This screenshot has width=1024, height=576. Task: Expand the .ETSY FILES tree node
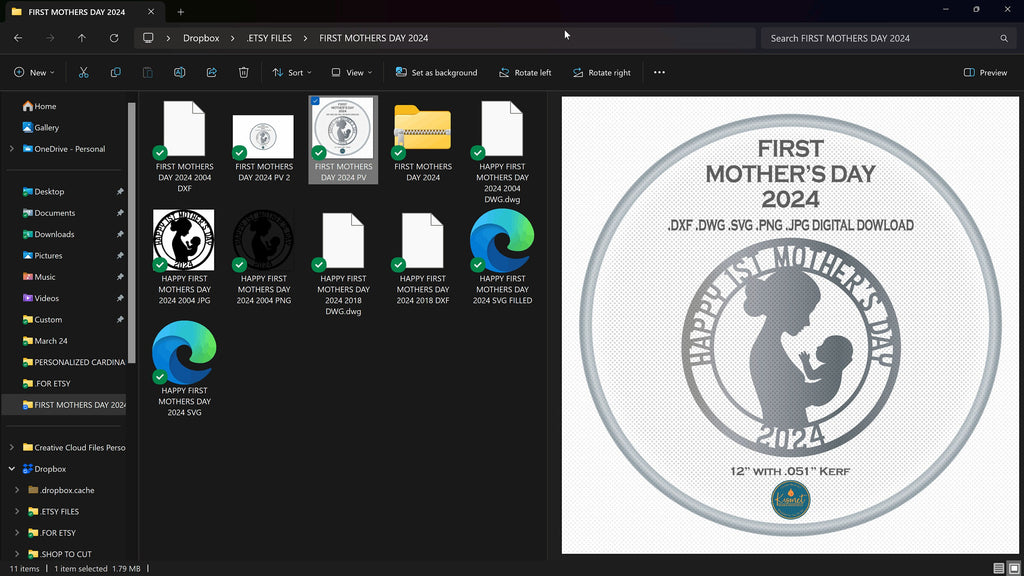(18, 511)
